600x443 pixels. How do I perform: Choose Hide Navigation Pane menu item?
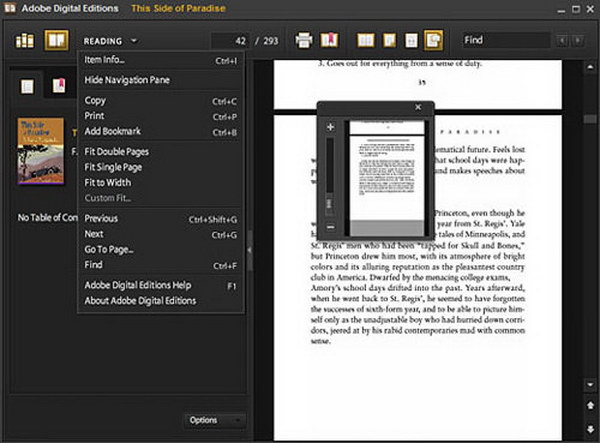point(161,80)
